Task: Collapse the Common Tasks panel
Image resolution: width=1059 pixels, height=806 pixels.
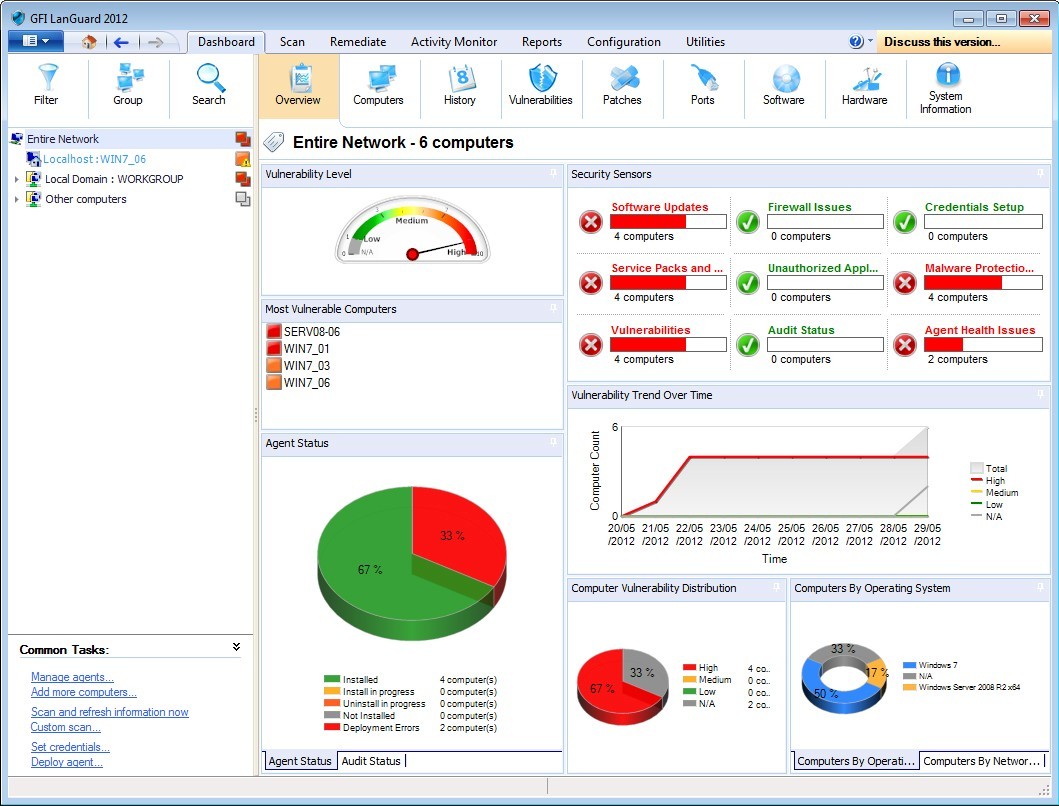Action: (236, 648)
